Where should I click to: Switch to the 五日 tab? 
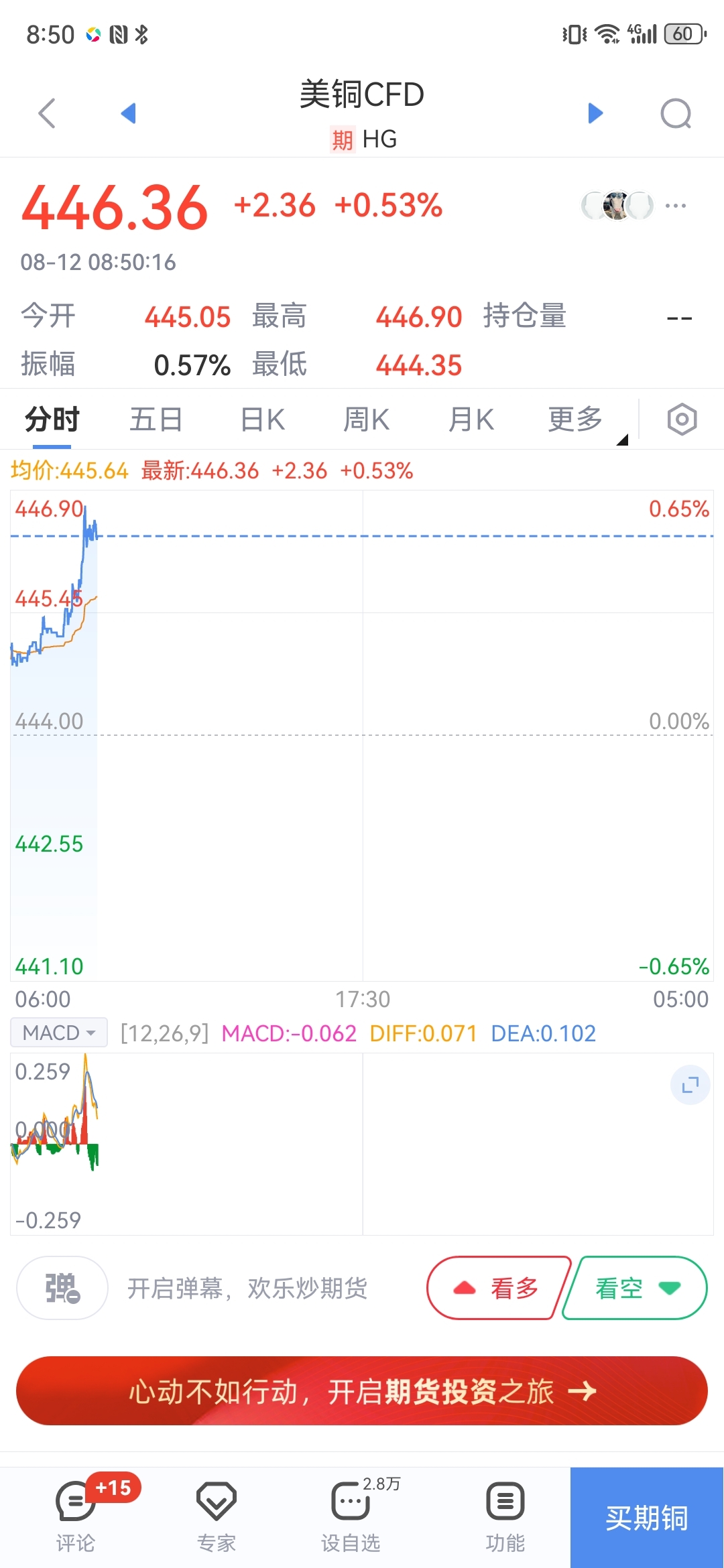point(156,420)
